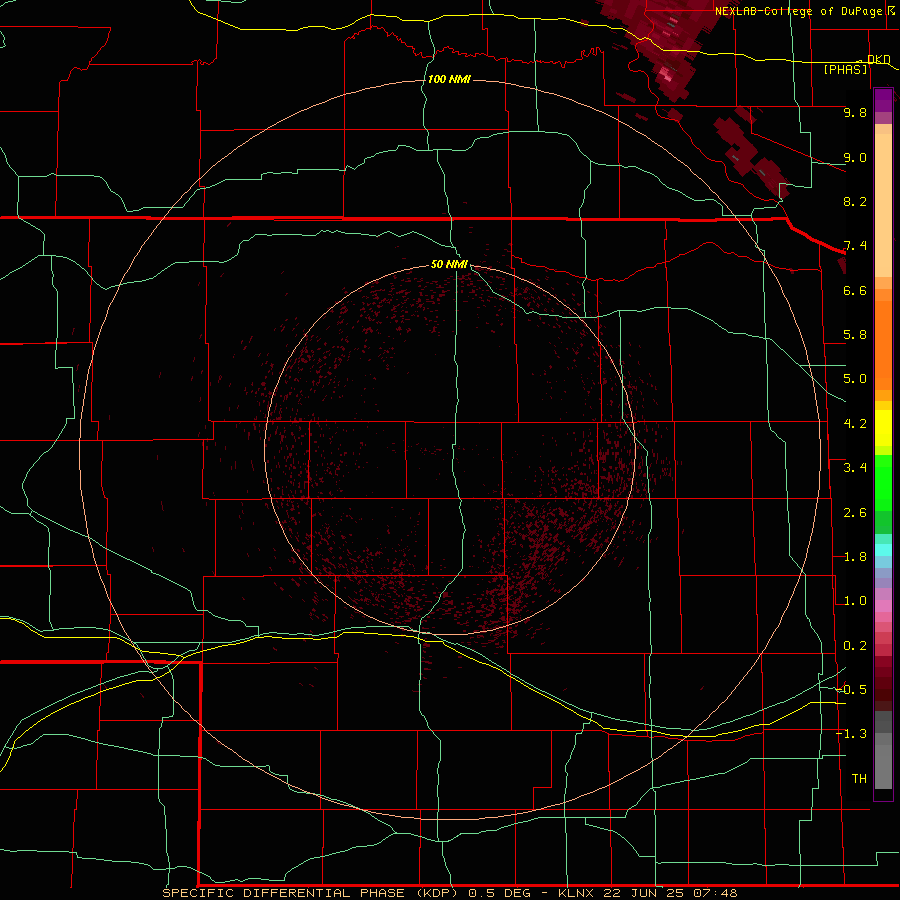Screen dimensions: 900x900
Task: Click the -1.3 scale value
Action: pos(852,734)
